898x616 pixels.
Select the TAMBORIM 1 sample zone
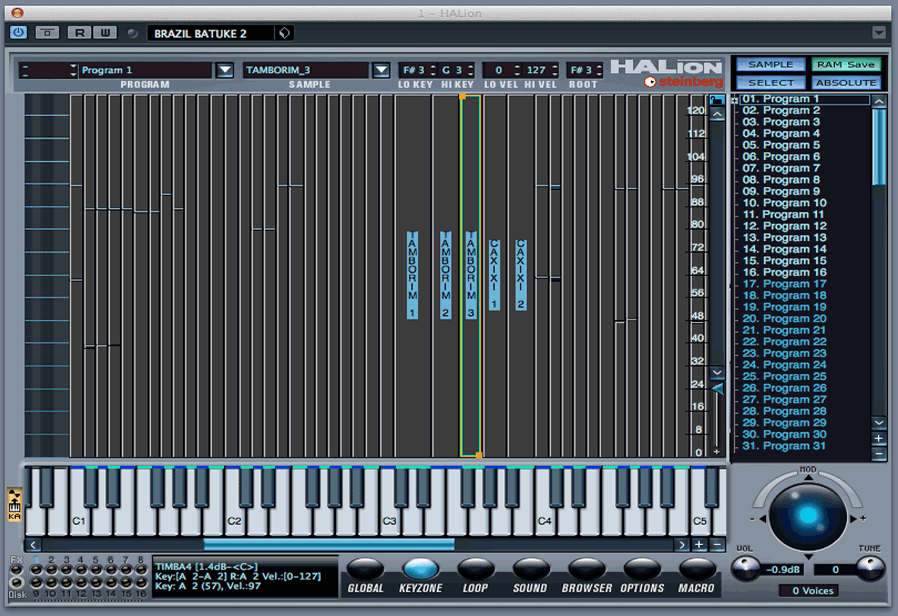coord(412,275)
